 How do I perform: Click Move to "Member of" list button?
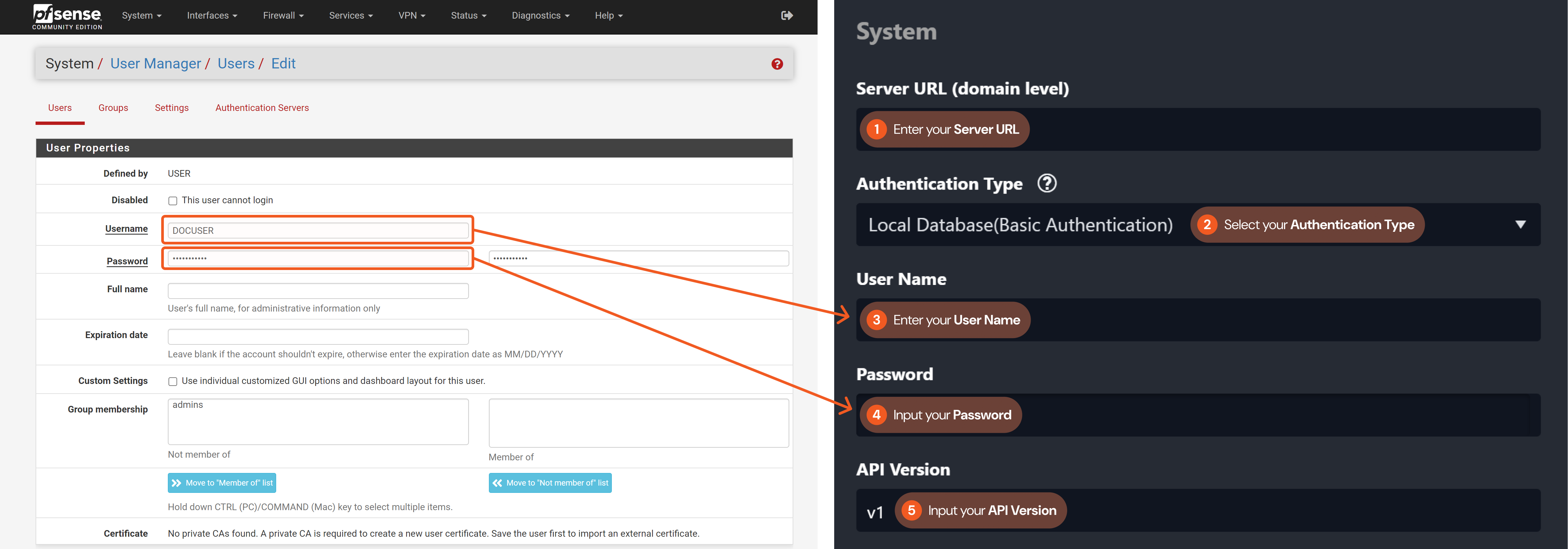point(222,483)
